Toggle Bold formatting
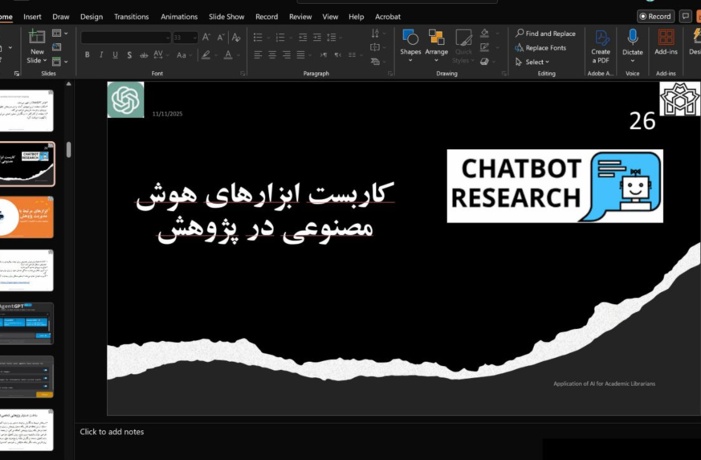 (87, 55)
